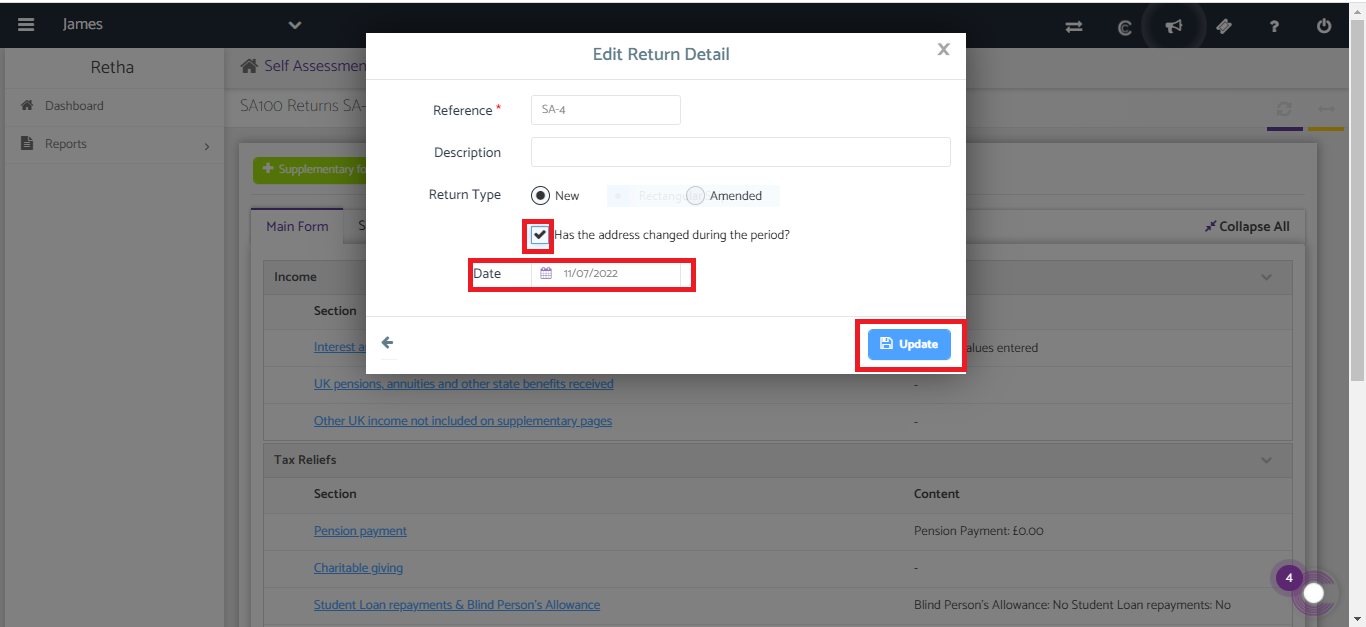Image resolution: width=1366 pixels, height=627 pixels.
Task: Open UK pensions, annuities and benefits link
Action: pyautogui.click(x=464, y=384)
